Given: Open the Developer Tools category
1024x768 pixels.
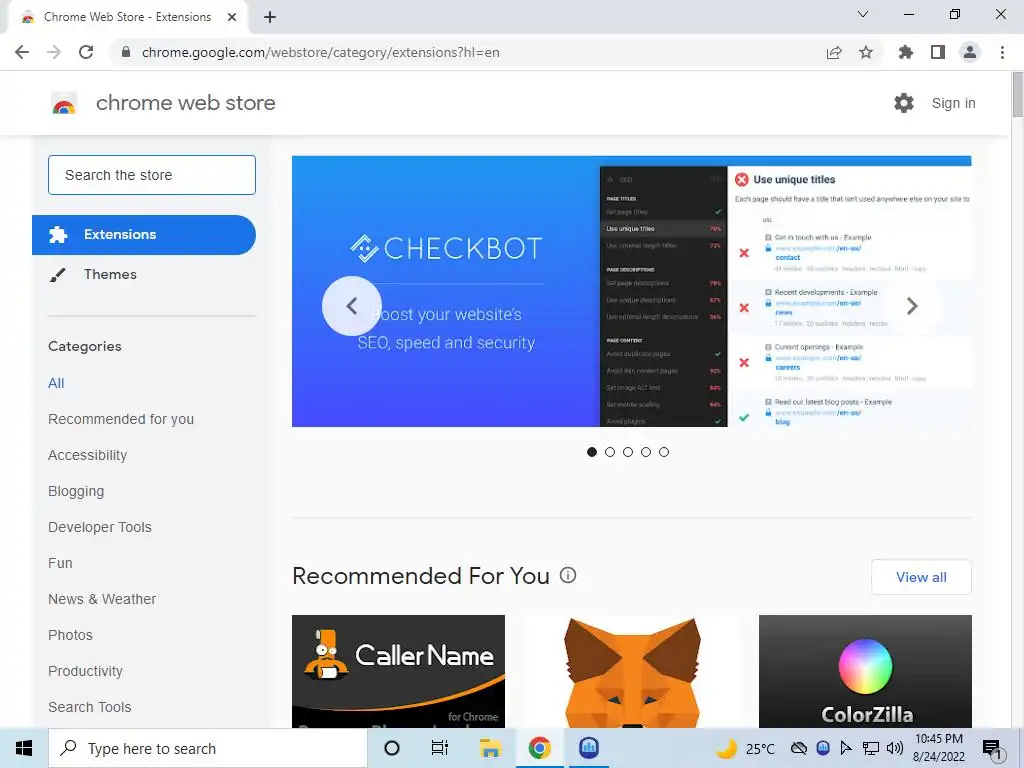Looking at the screenshot, I should click(x=100, y=527).
